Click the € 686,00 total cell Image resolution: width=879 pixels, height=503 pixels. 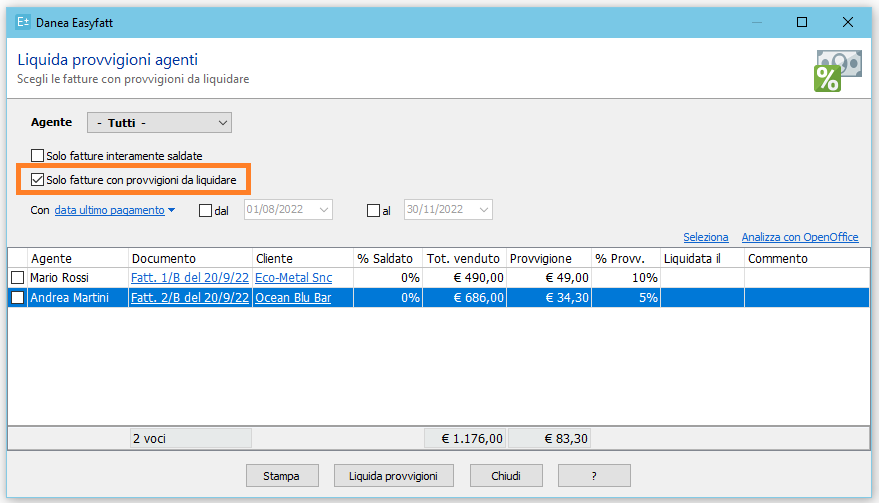(x=464, y=298)
